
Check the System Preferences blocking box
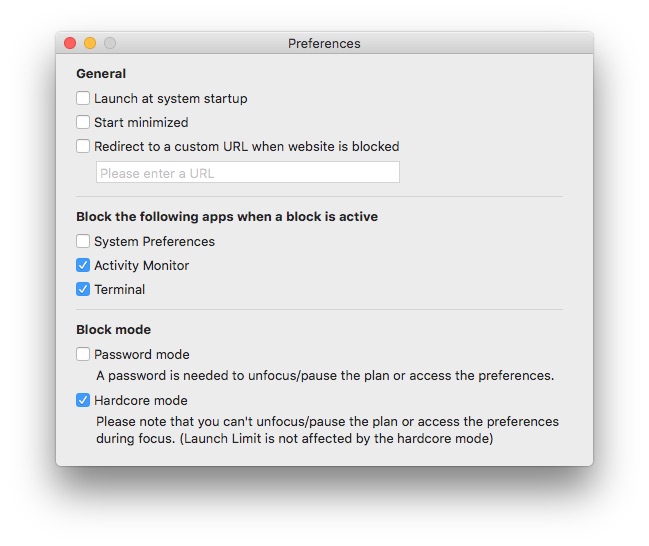coord(83,241)
